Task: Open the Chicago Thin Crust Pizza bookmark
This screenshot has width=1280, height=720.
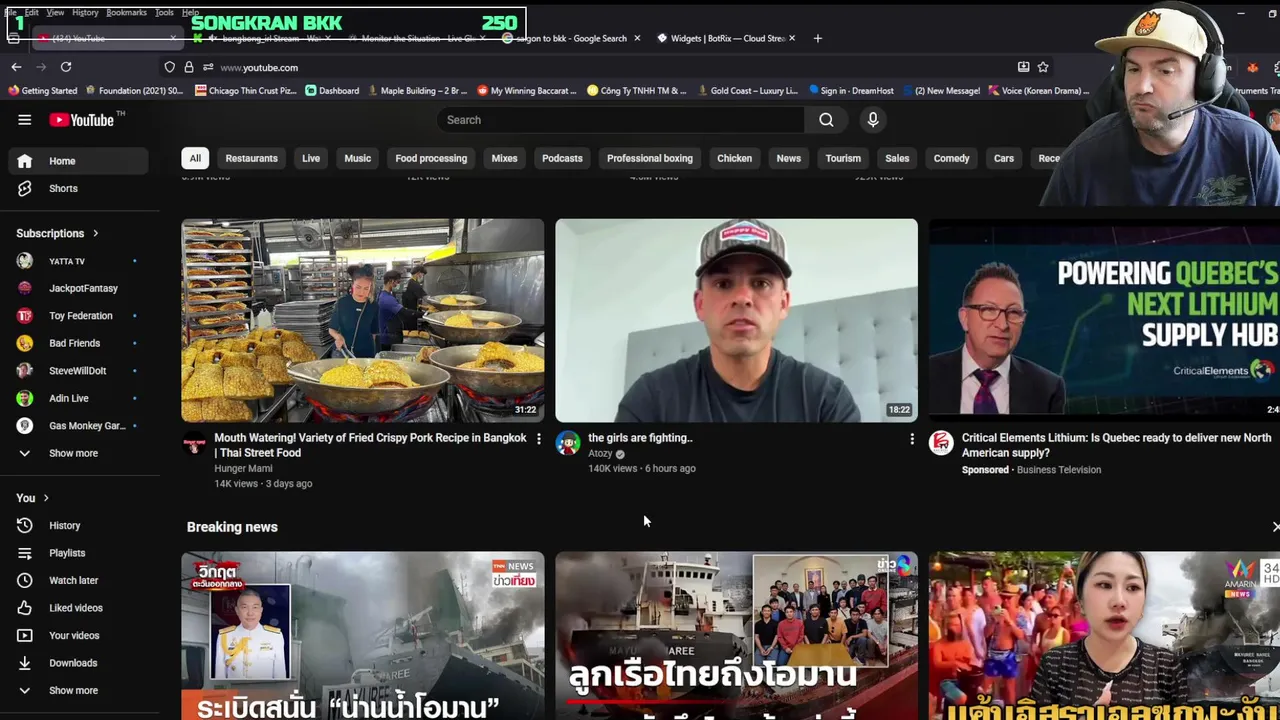Action: click(246, 90)
